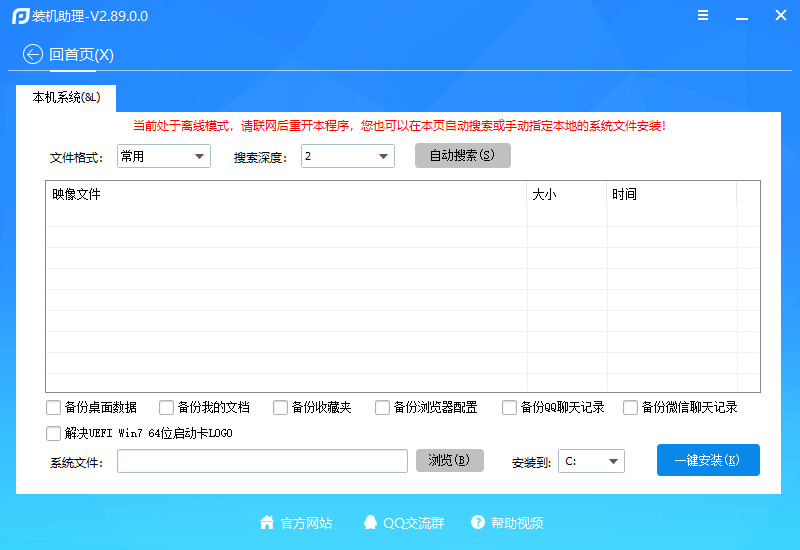The image size is (800, 550).
Task: Click the 自动搜索 button
Action: 462,156
